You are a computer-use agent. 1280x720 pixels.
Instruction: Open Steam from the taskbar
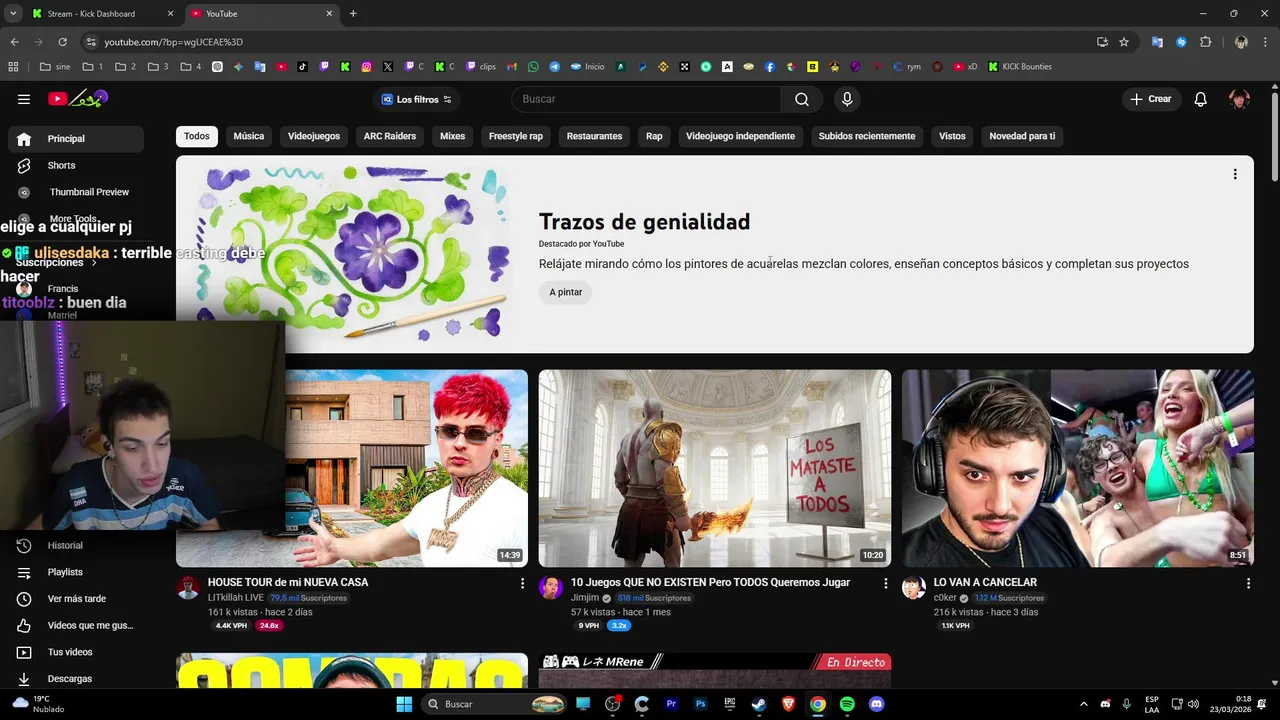758,704
